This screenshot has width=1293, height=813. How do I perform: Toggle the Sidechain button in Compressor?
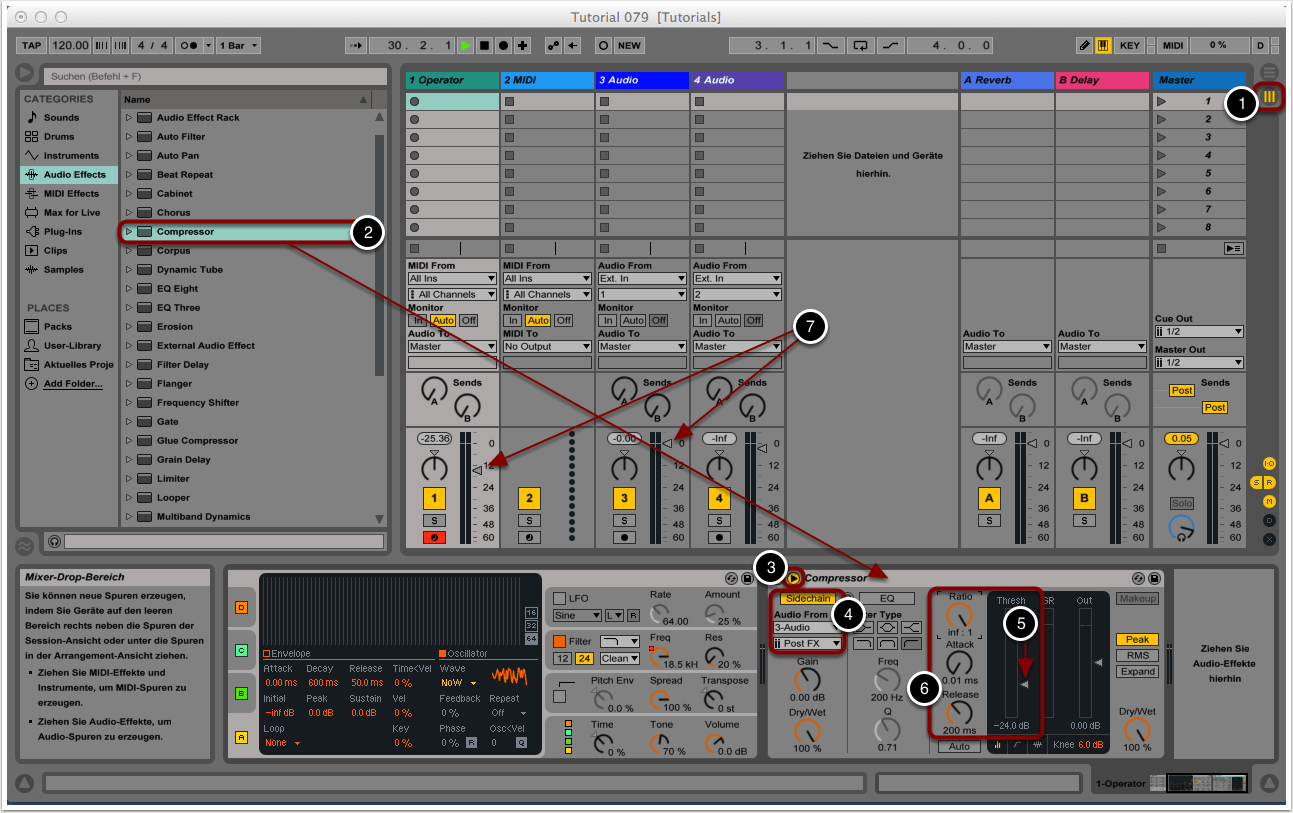click(807, 598)
